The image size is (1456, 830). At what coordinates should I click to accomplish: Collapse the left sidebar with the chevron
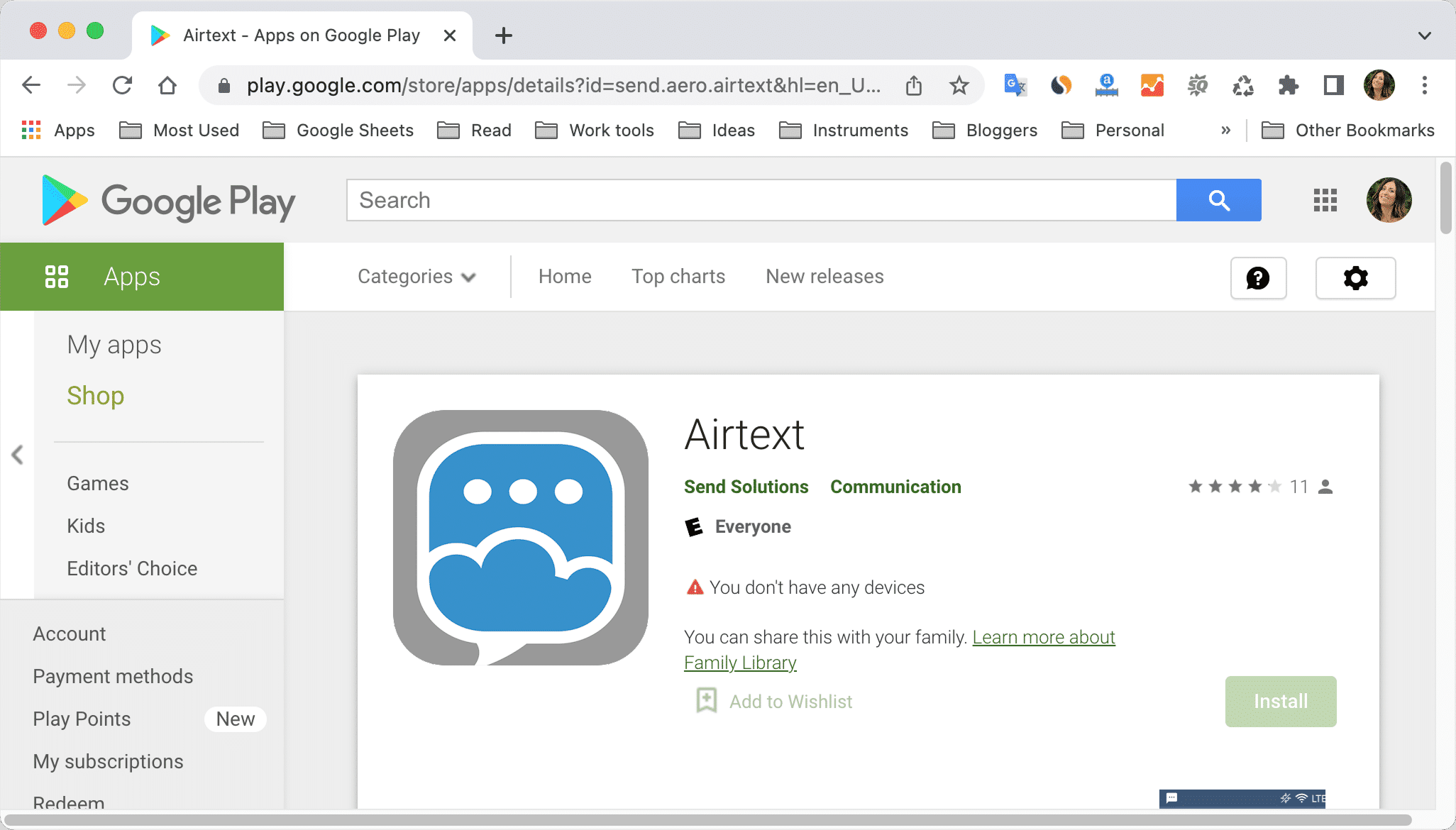coord(18,455)
